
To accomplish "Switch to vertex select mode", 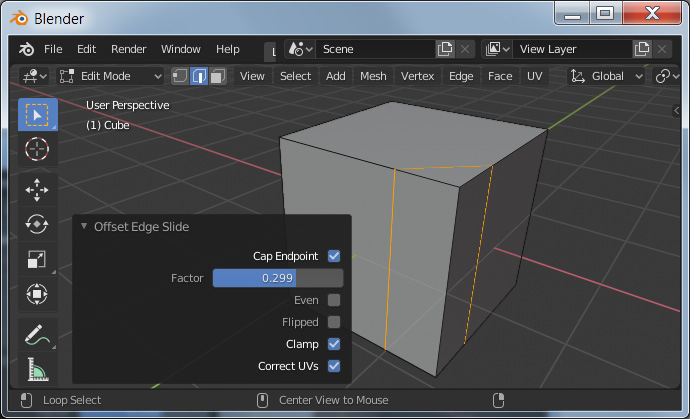I will (x=180, y=76).
